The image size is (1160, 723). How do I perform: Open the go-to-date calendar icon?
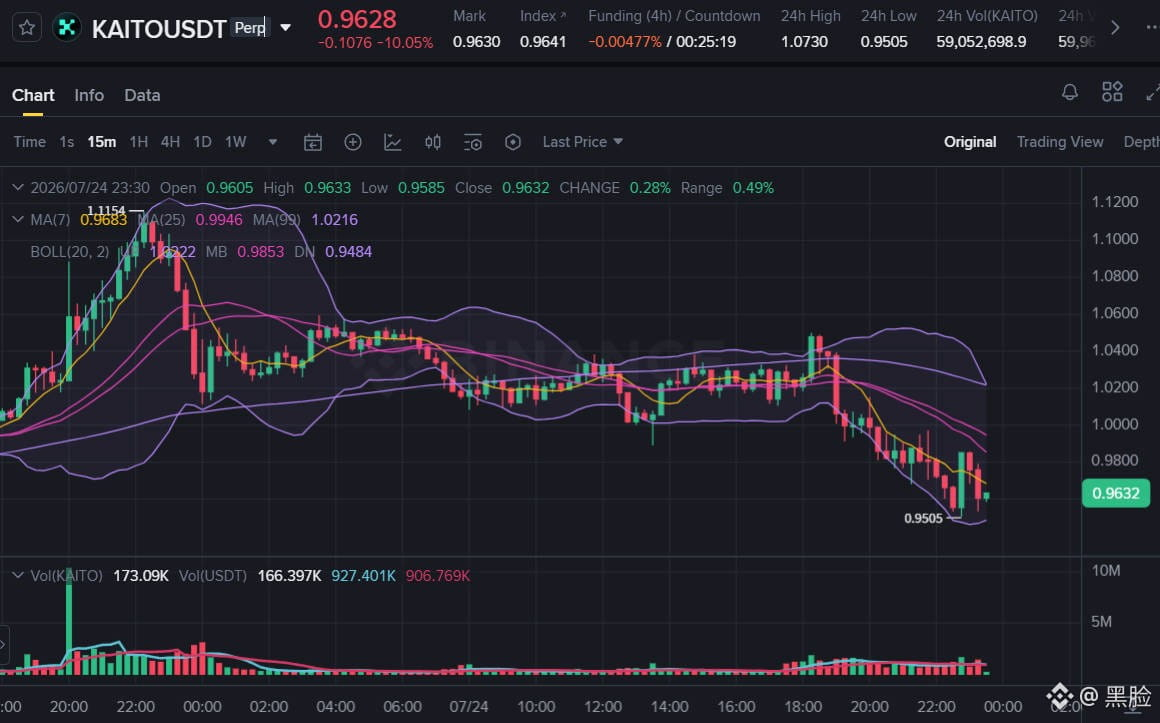(313, 142)
